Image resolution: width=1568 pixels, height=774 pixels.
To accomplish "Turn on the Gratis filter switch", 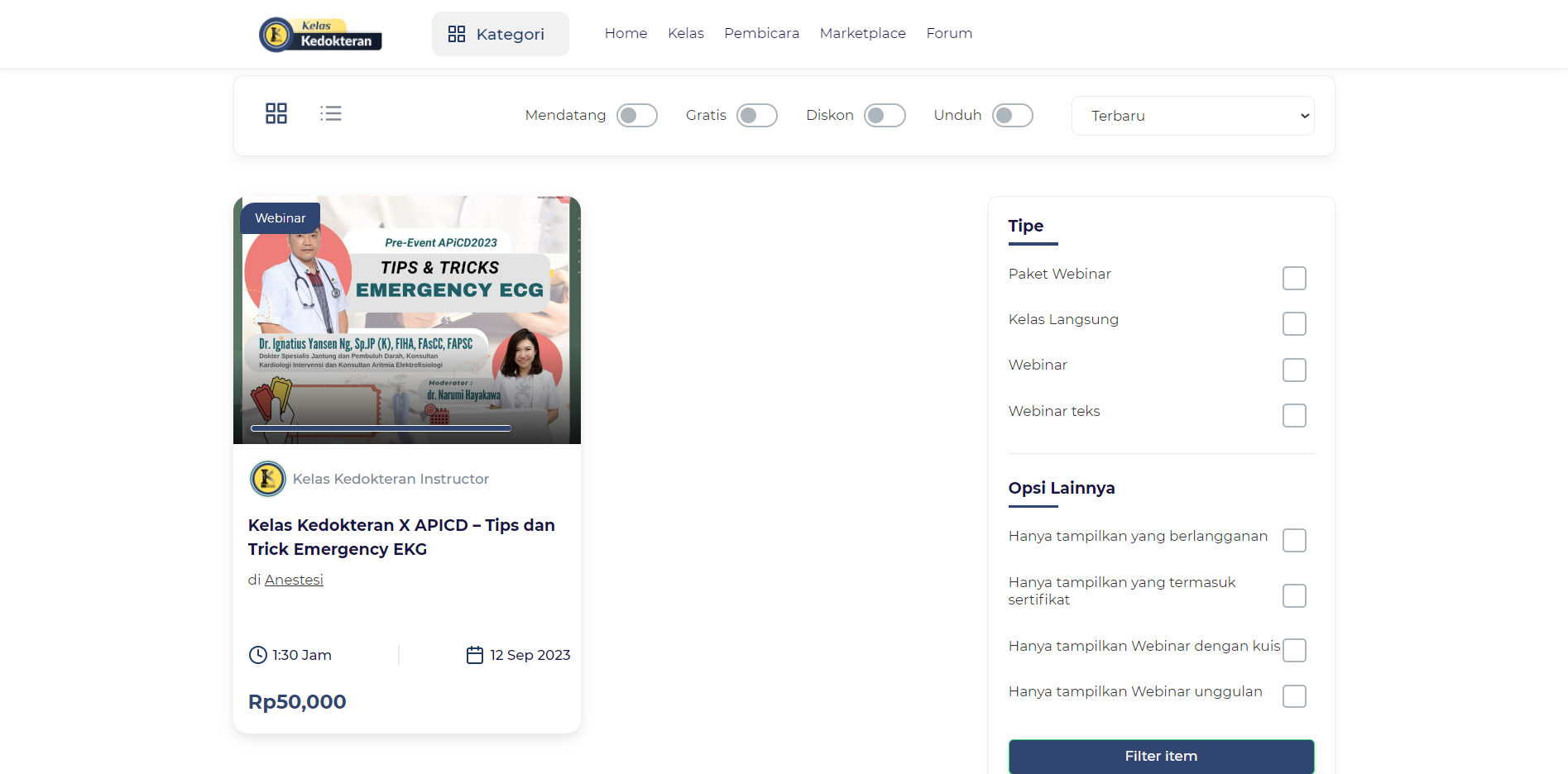I will pyautogui.click(x=756, y=116).
